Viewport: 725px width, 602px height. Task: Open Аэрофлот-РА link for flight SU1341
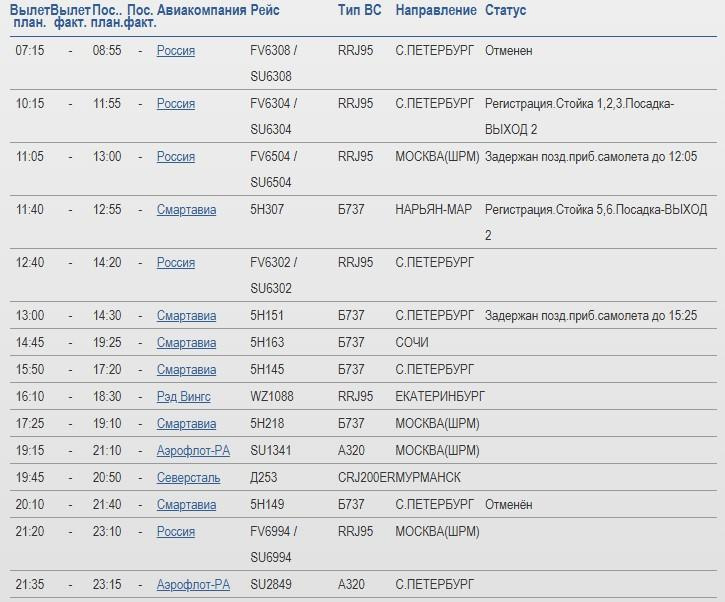(x=193, y=450)
